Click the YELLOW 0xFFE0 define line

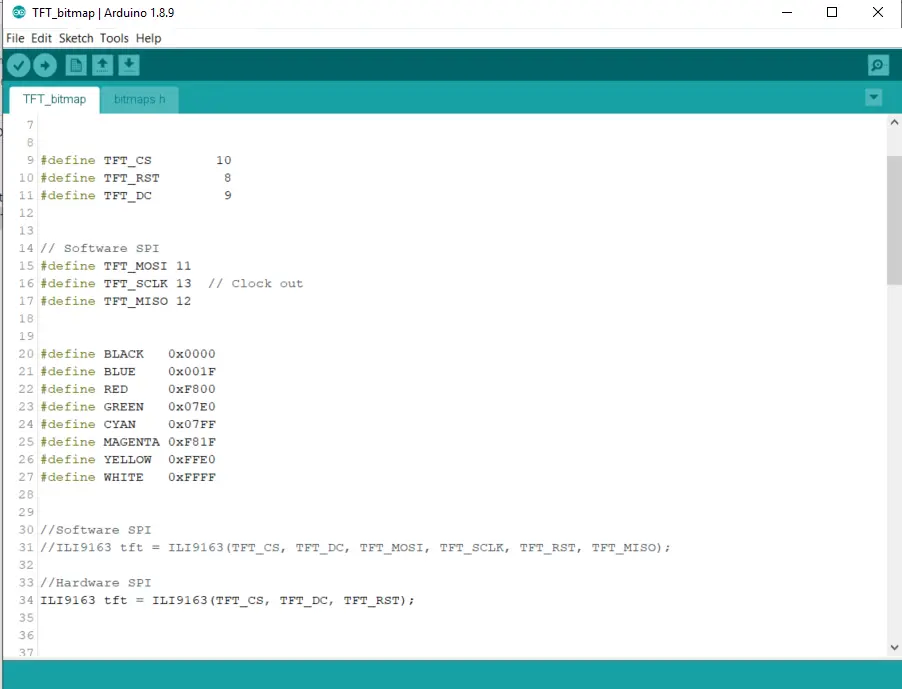pos(128,460)
